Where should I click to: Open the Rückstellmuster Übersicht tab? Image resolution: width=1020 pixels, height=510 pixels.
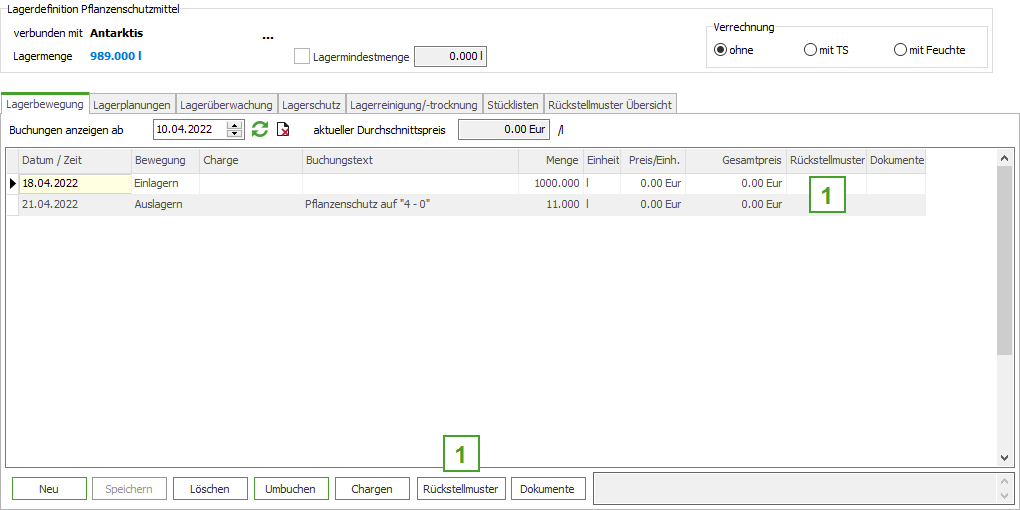pyautogui.click(x=610, y=104)
